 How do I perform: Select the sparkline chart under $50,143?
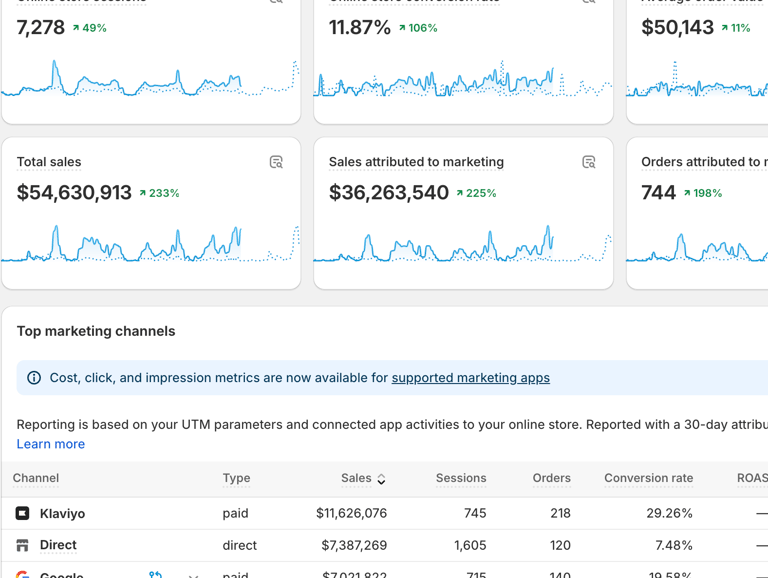coord(697,78)
